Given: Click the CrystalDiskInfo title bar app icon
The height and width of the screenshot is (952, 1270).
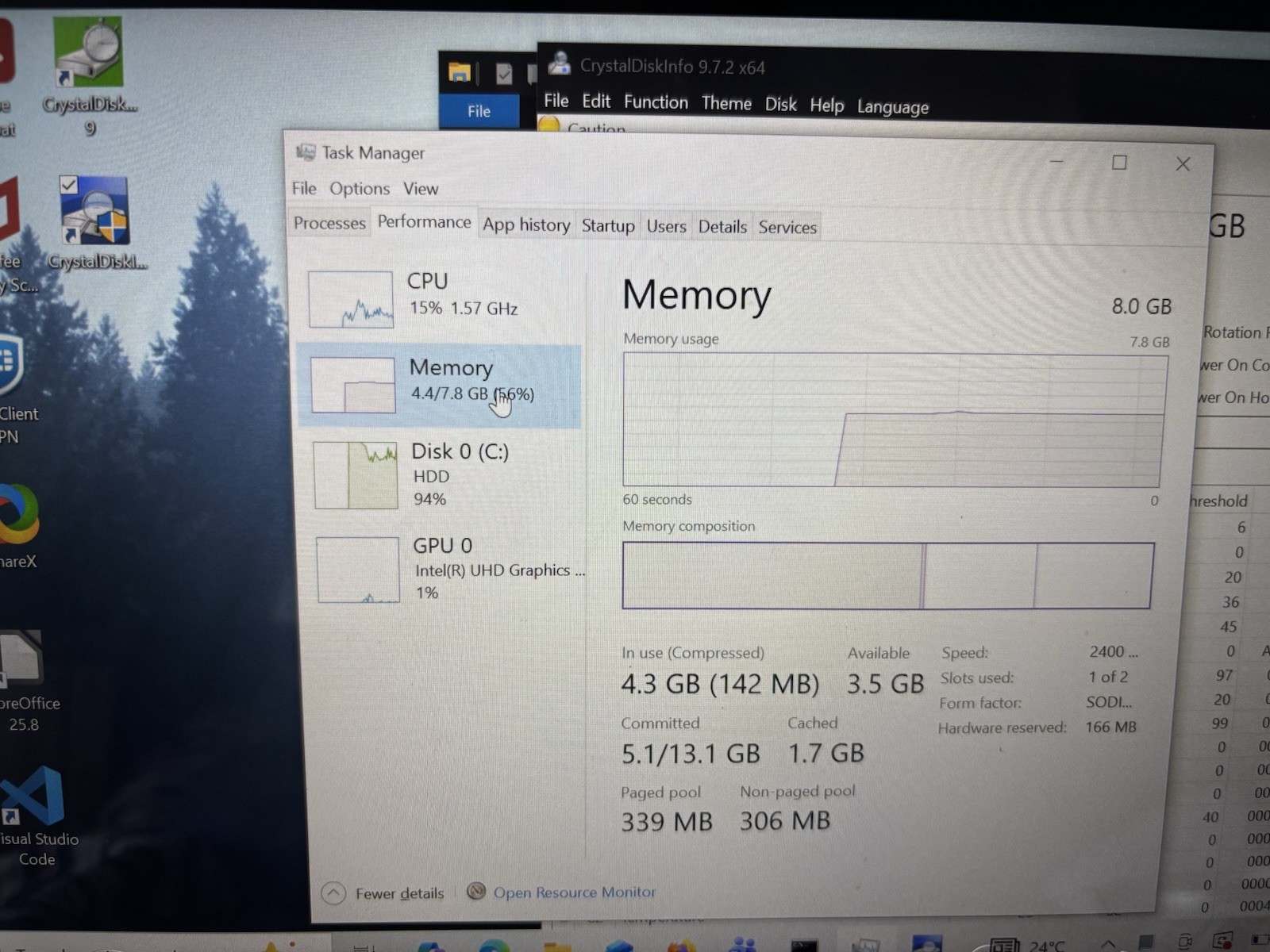Looking at the screenshot, I should [560, 63].
